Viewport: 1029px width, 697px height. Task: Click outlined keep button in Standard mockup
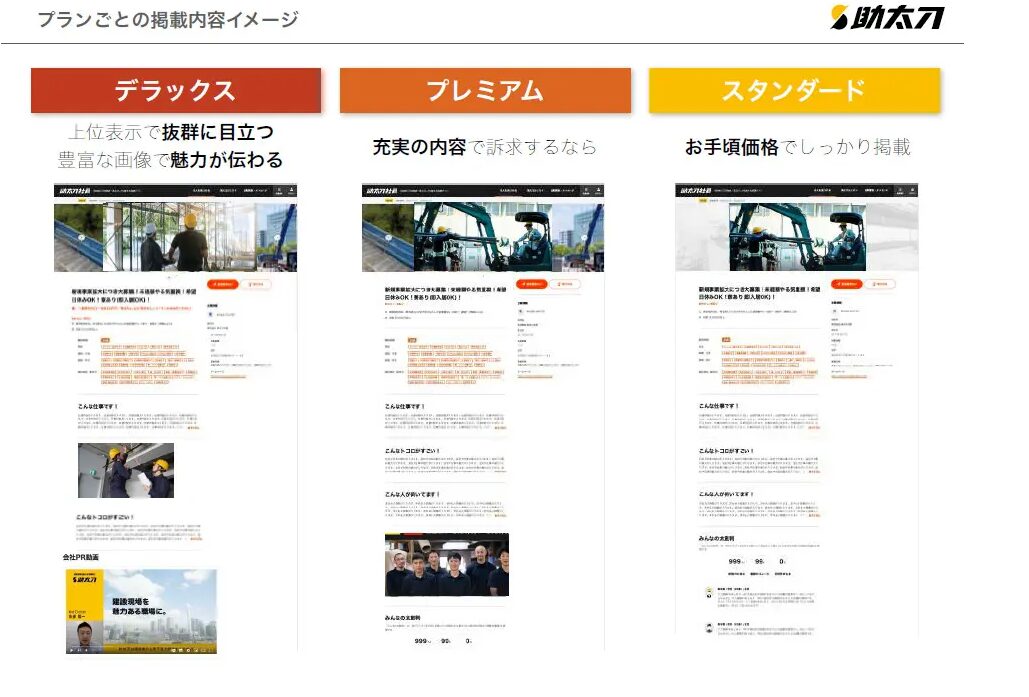[880, 284]
